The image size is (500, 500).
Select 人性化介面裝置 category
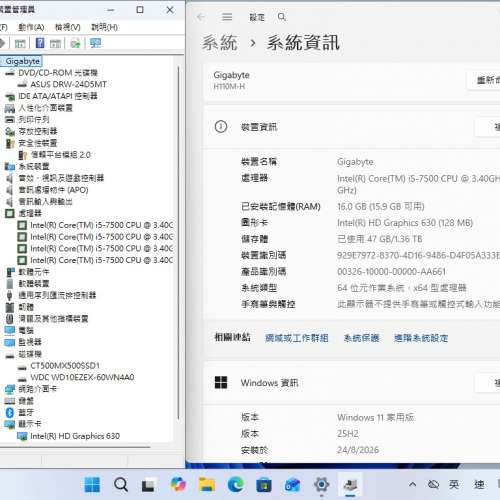pos(45,108)
